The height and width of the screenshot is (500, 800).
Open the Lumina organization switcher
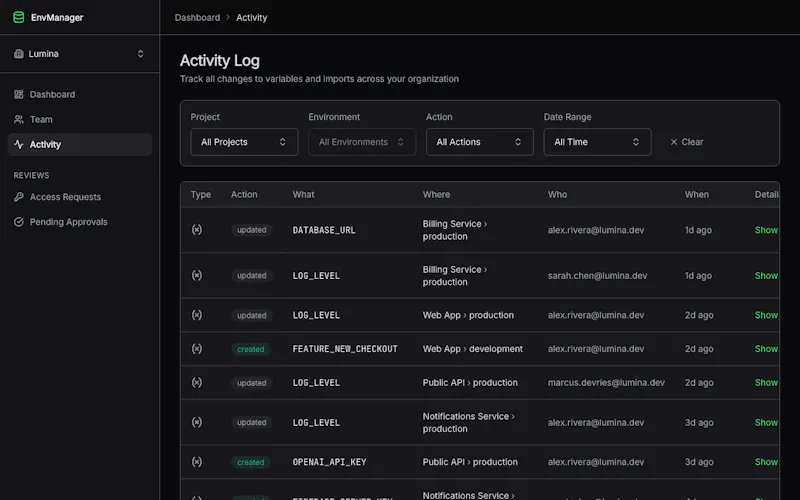tap(80, 54)
